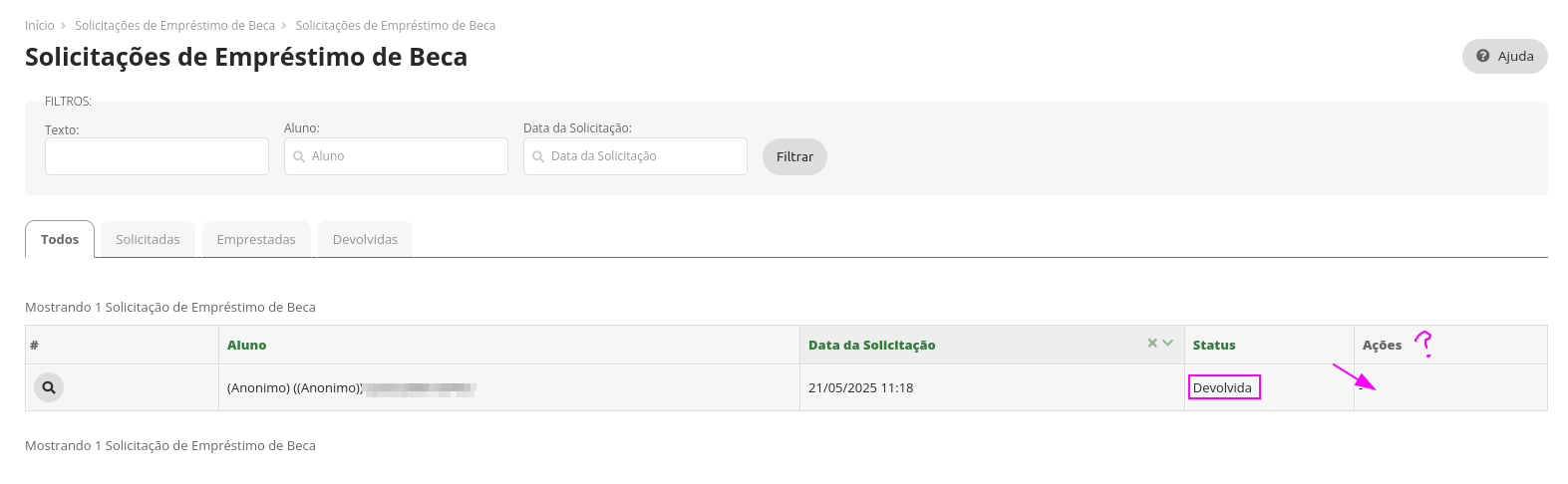
Task: Select the Emprestadas tab
Action: pos(256,239)
